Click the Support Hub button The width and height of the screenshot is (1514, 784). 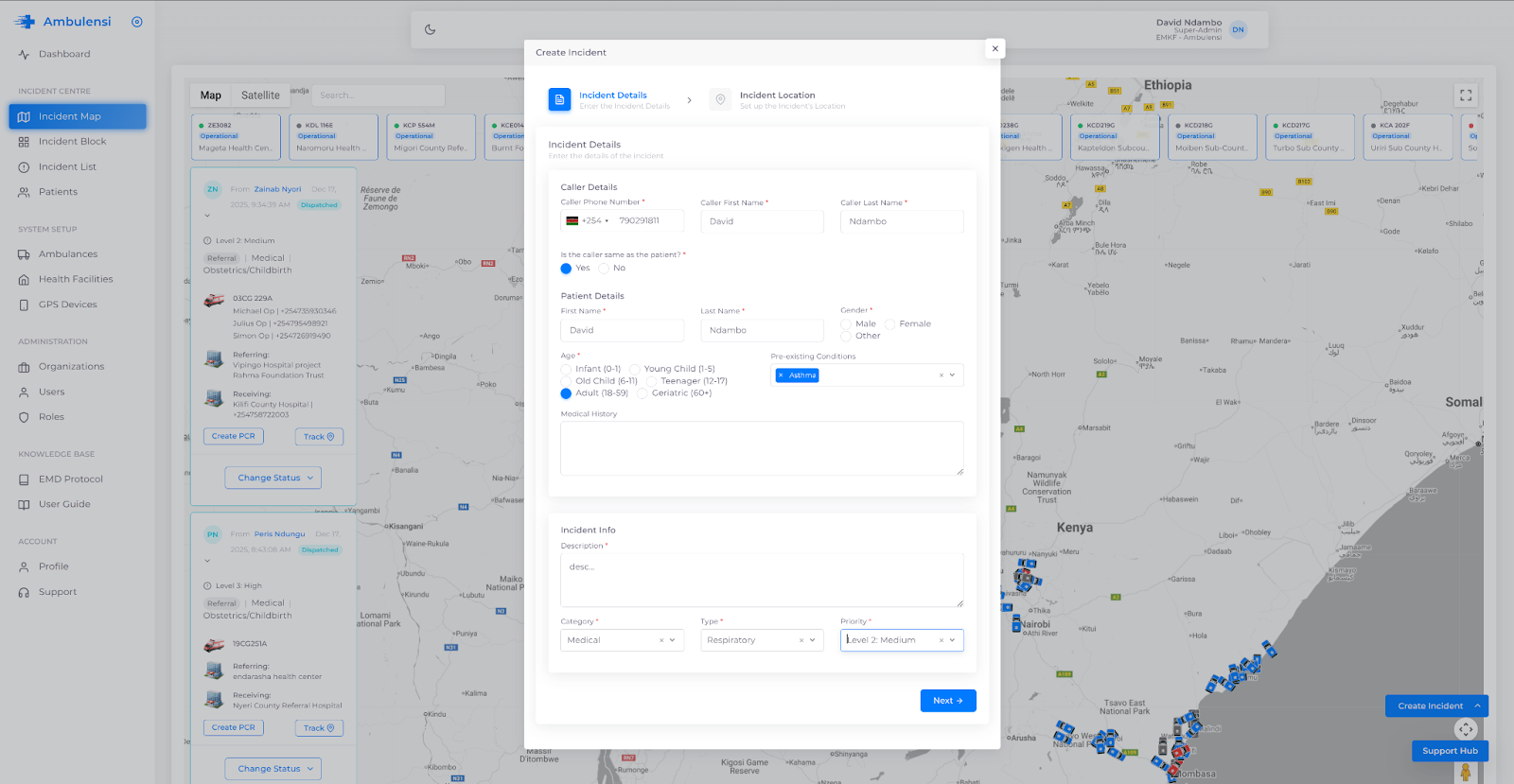pyautogui.click(x=1450, y=751)
